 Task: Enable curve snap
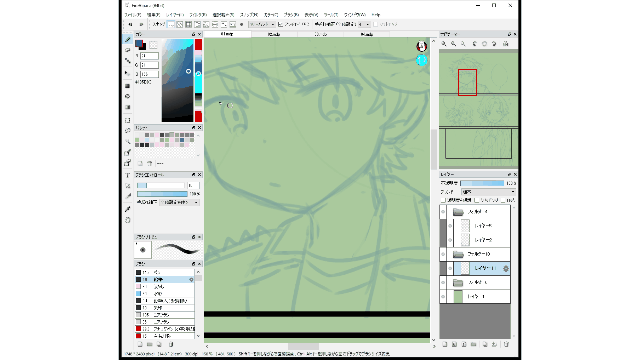[x=224, y=24]
